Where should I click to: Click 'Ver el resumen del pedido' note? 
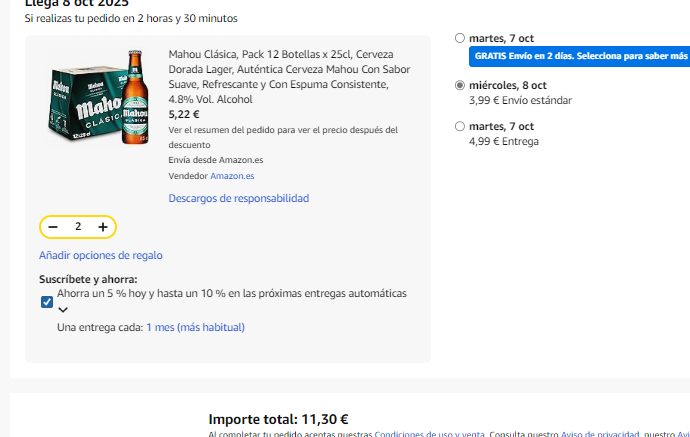click(x=283, y=137)
